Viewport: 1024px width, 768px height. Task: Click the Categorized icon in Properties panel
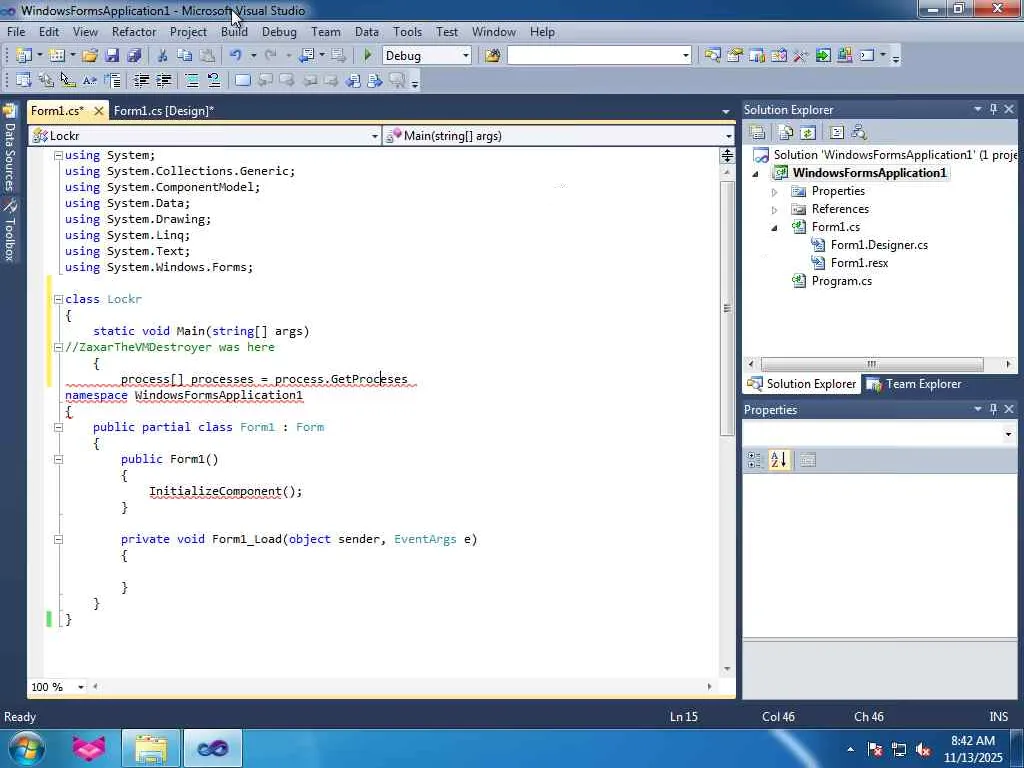[x=755, y=460]
